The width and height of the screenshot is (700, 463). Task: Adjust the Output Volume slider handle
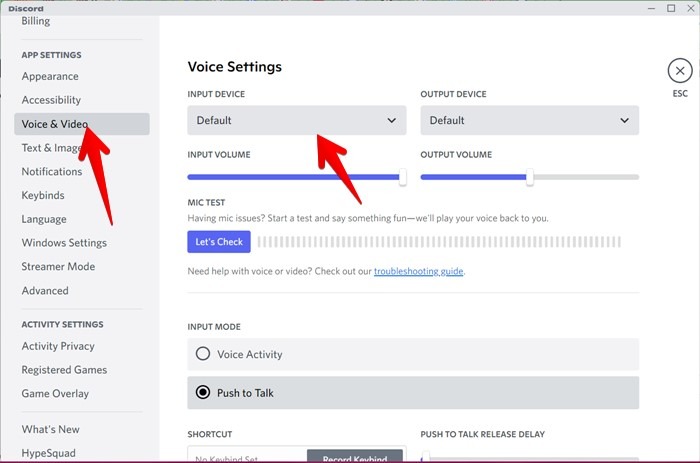click(529, 177)
